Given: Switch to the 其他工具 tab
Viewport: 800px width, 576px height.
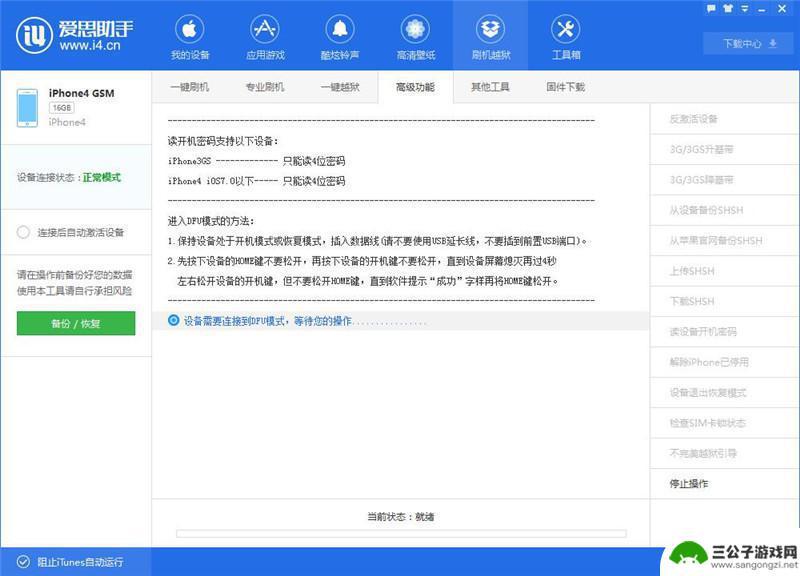Looking at the screenshot, I should (490, 87).
